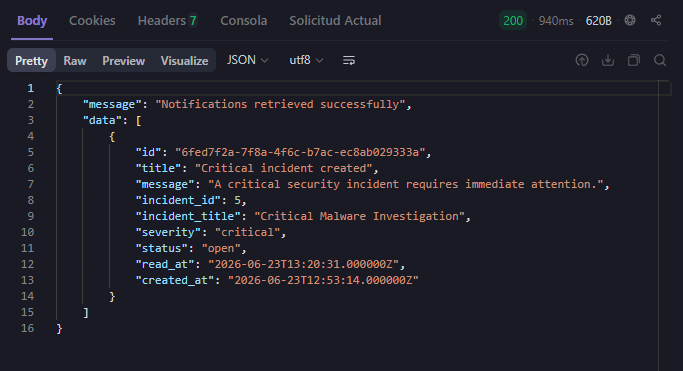Click the globe network icon
Viewport: 683px width, 371px height.
(630, 20)
